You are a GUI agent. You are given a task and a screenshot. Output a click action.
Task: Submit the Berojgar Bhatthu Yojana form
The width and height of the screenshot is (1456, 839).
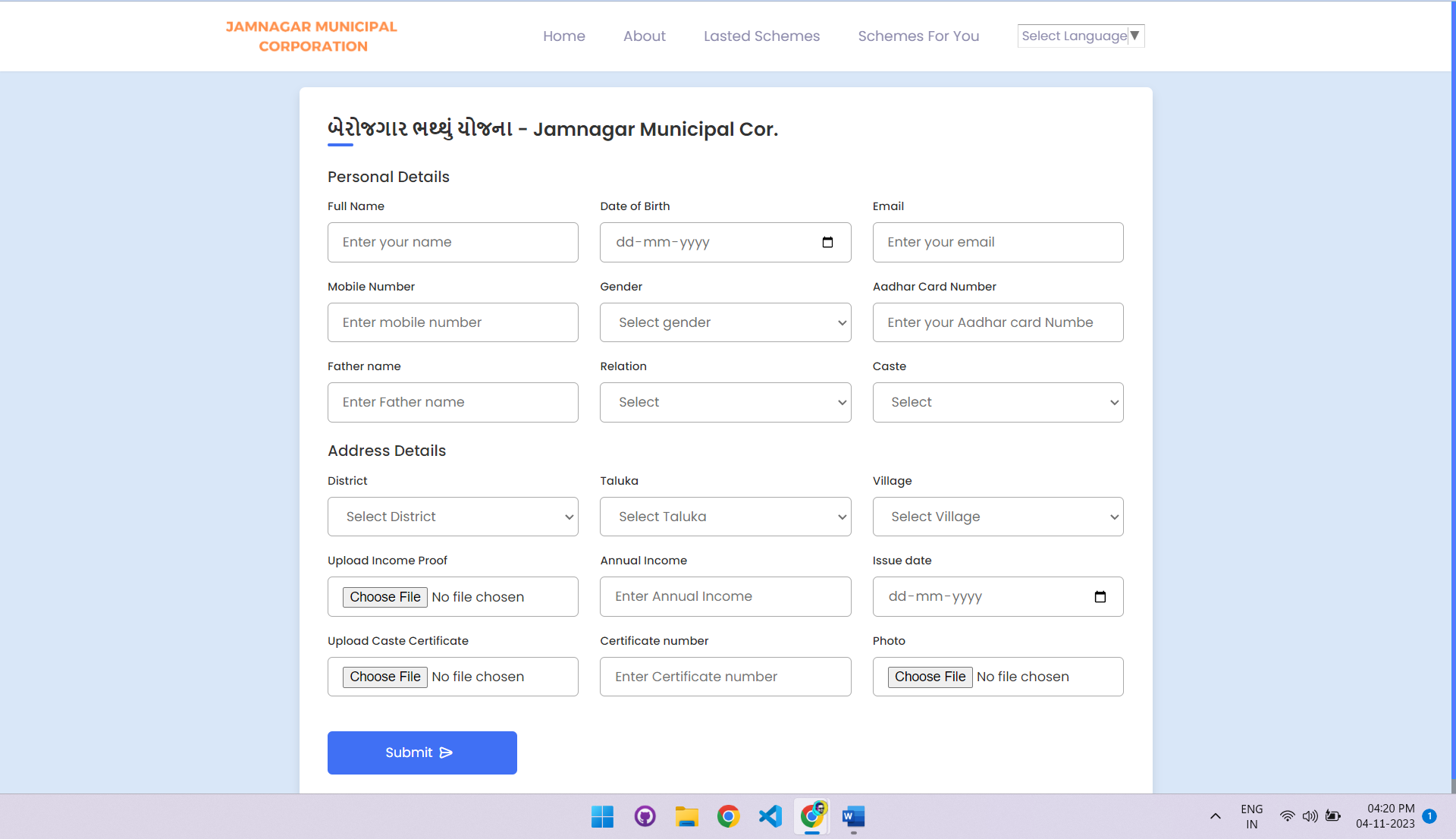click(422, 752)
